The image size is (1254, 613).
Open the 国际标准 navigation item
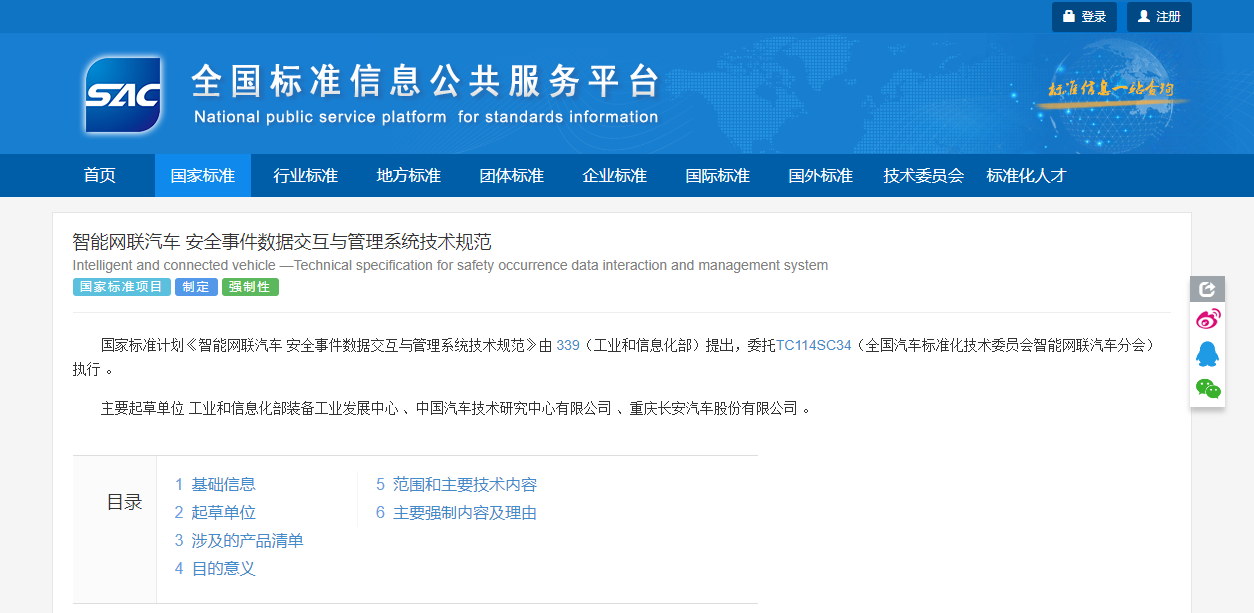coord(718,176)
